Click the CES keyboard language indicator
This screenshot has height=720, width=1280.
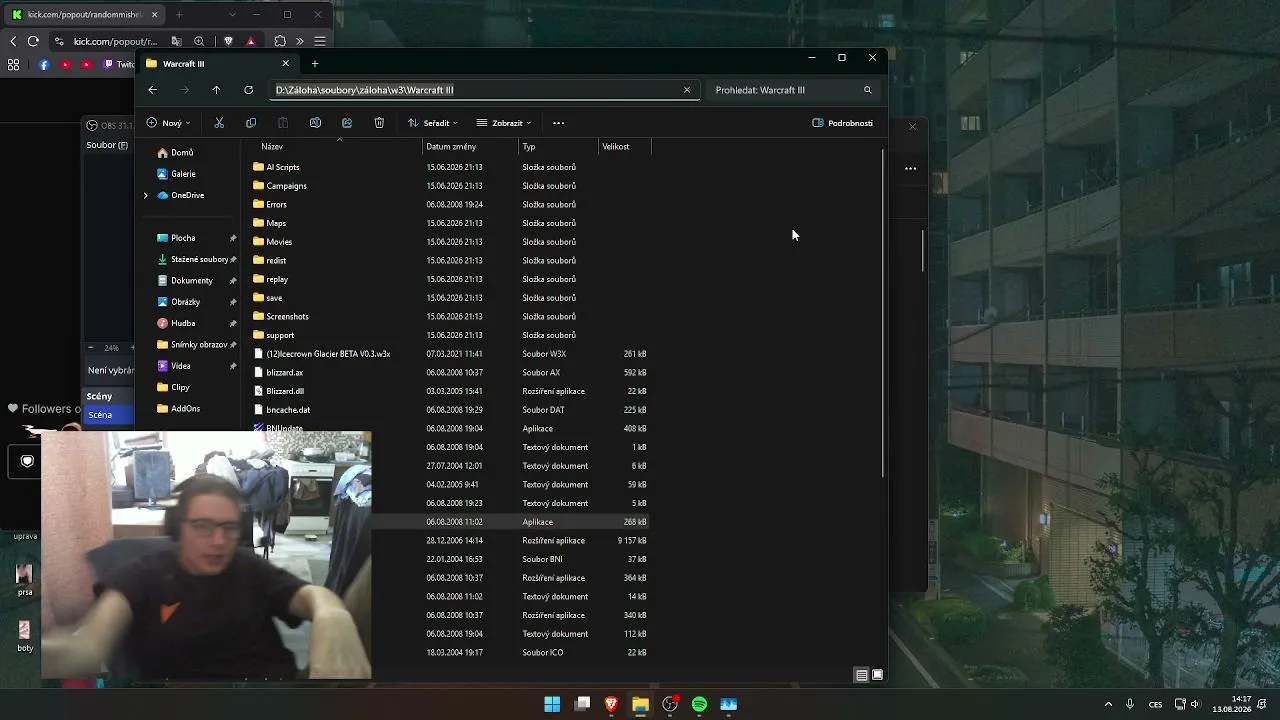pyautogui.click(x=1156, y=704)
